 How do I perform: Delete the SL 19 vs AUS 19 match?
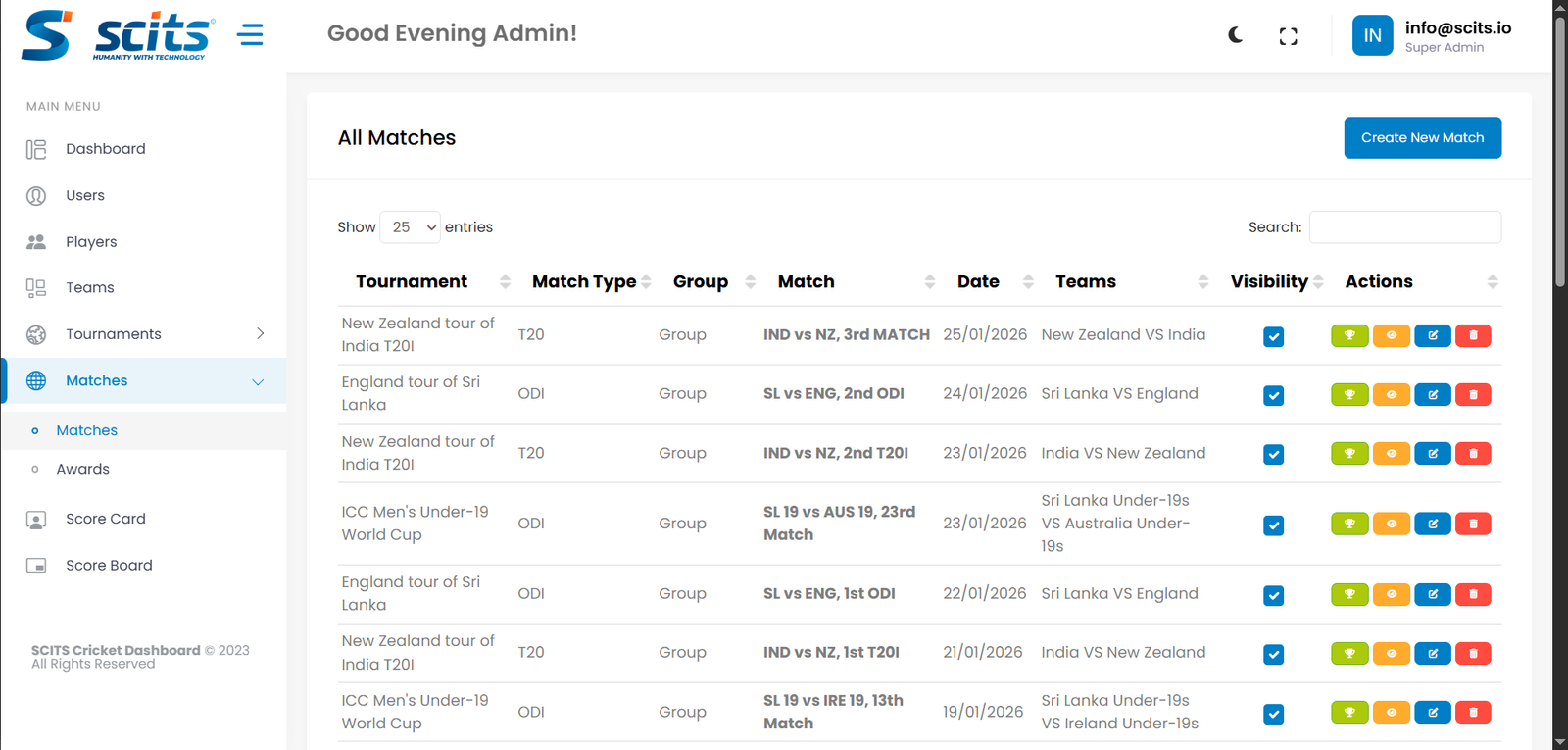tap(1473, 524)
